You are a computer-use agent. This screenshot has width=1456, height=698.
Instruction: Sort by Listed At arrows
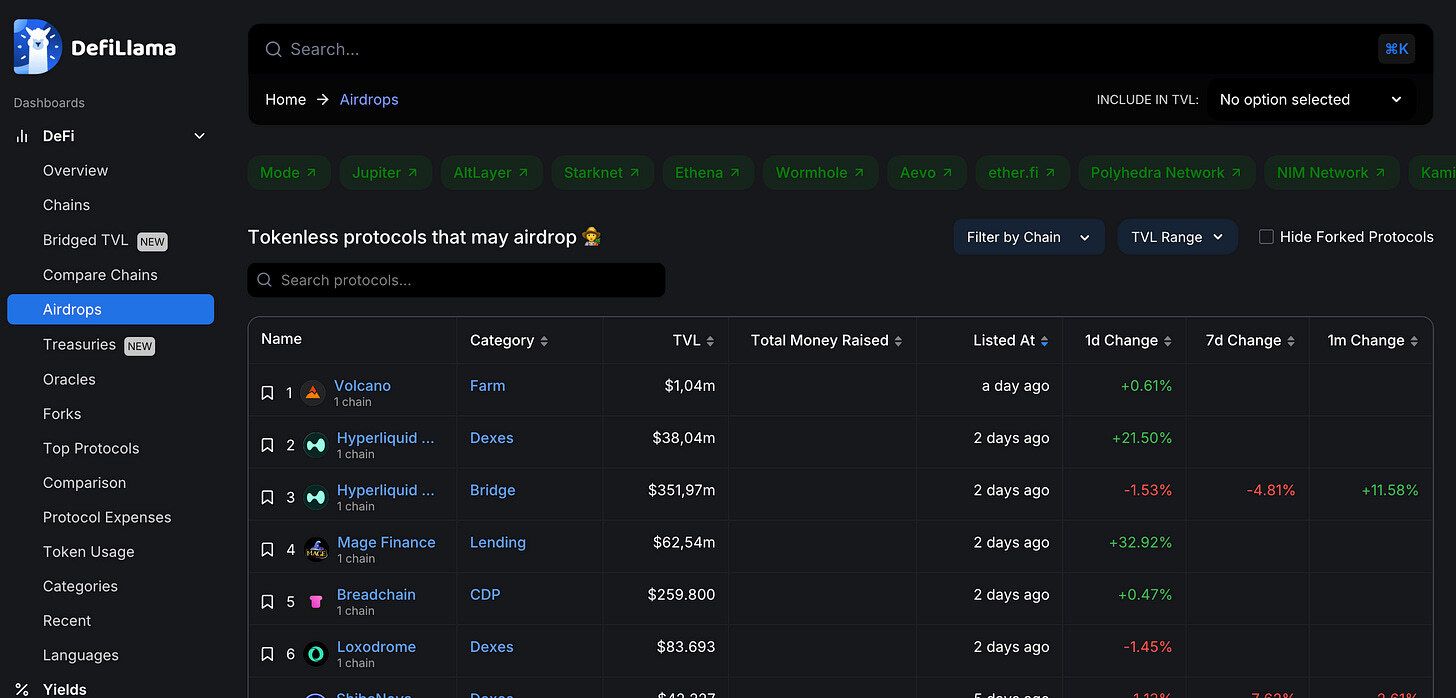(1044, 341)
